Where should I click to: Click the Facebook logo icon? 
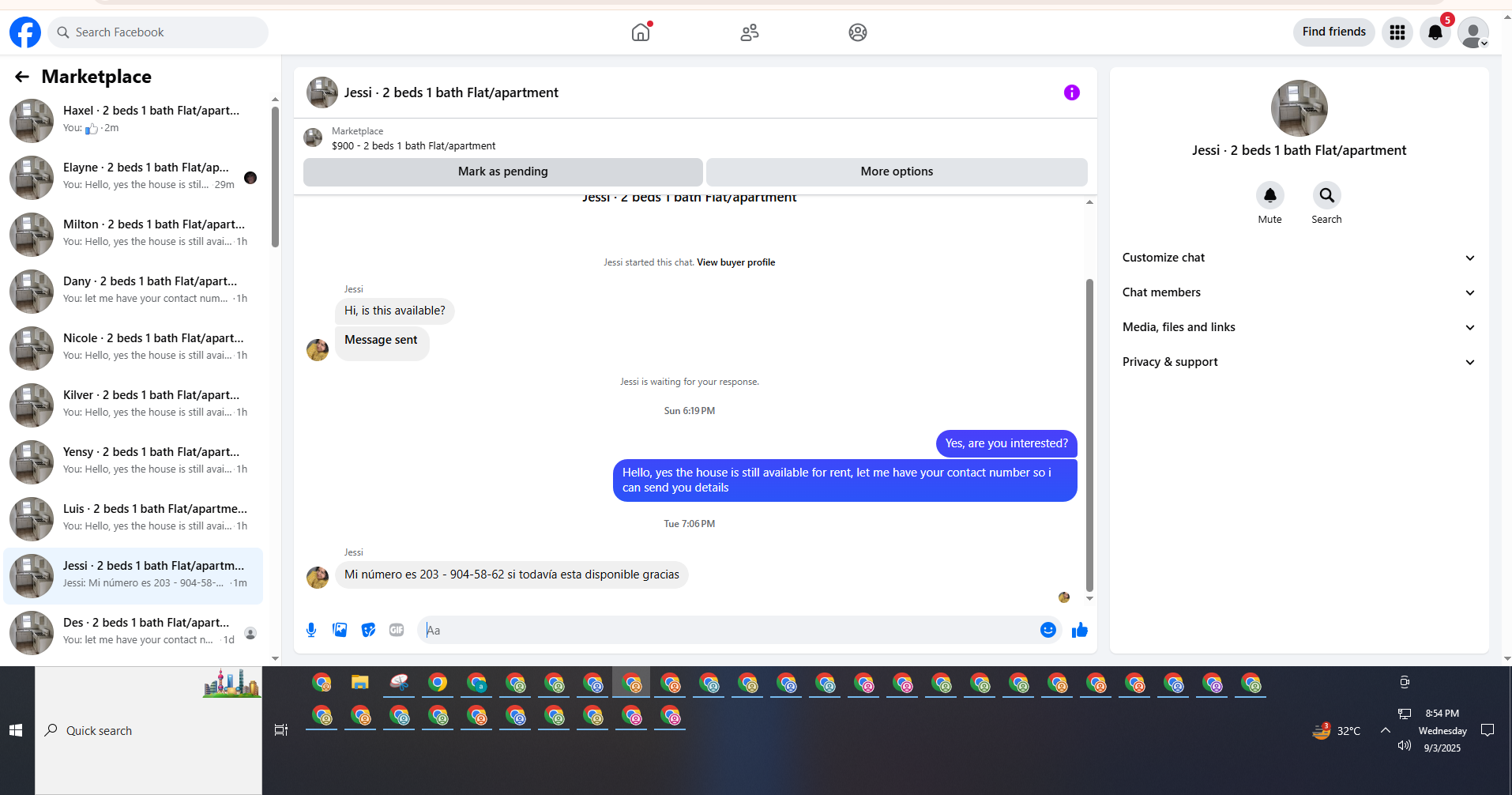click(x=25, y=32)
